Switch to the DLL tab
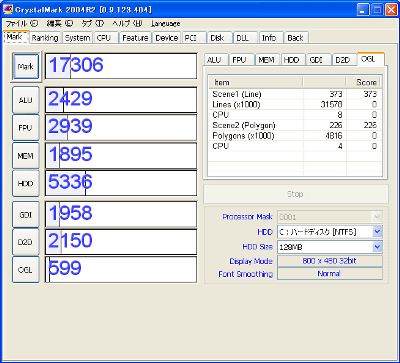 click(245, 38)
